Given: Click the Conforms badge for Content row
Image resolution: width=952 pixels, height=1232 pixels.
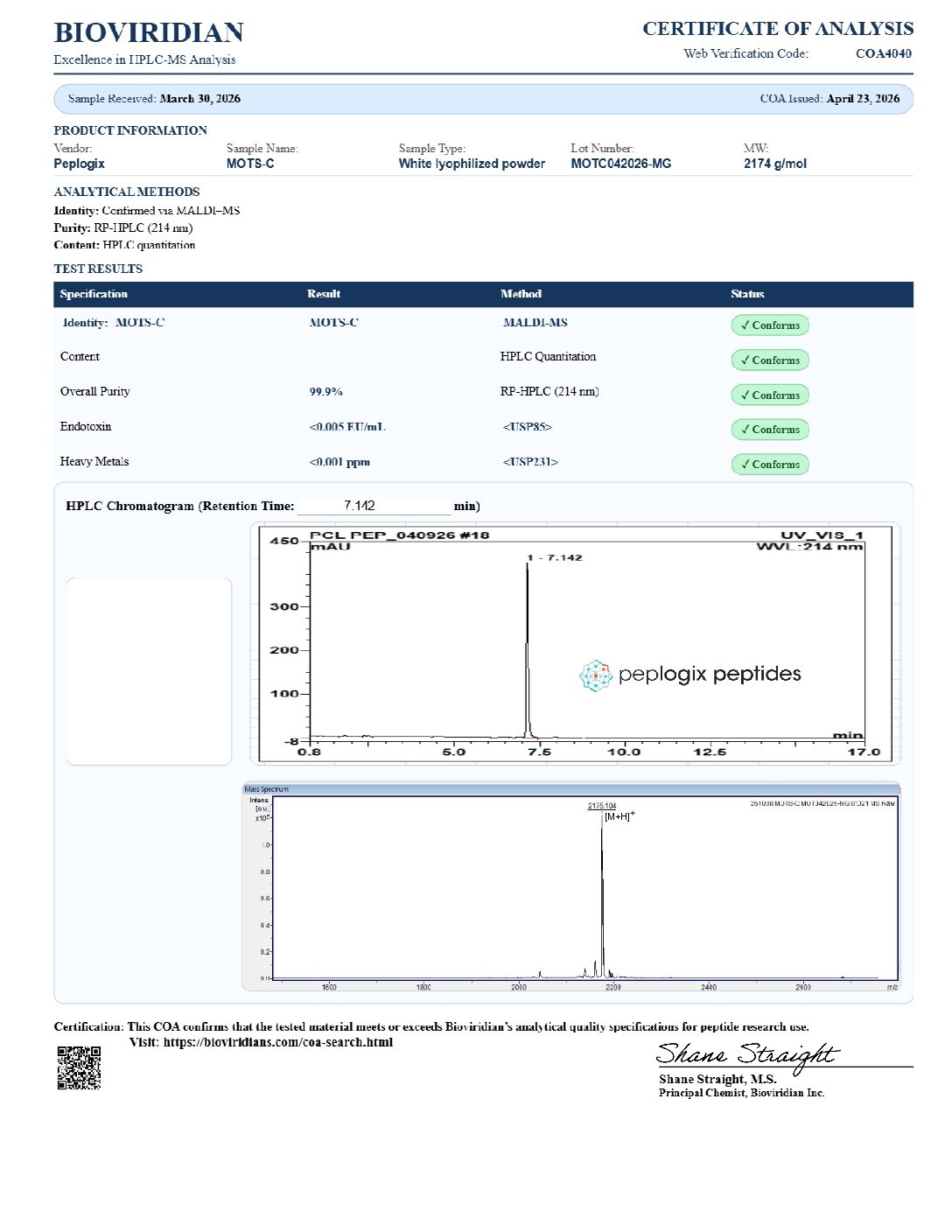Looking at the screenshot, I should point(770,360).
